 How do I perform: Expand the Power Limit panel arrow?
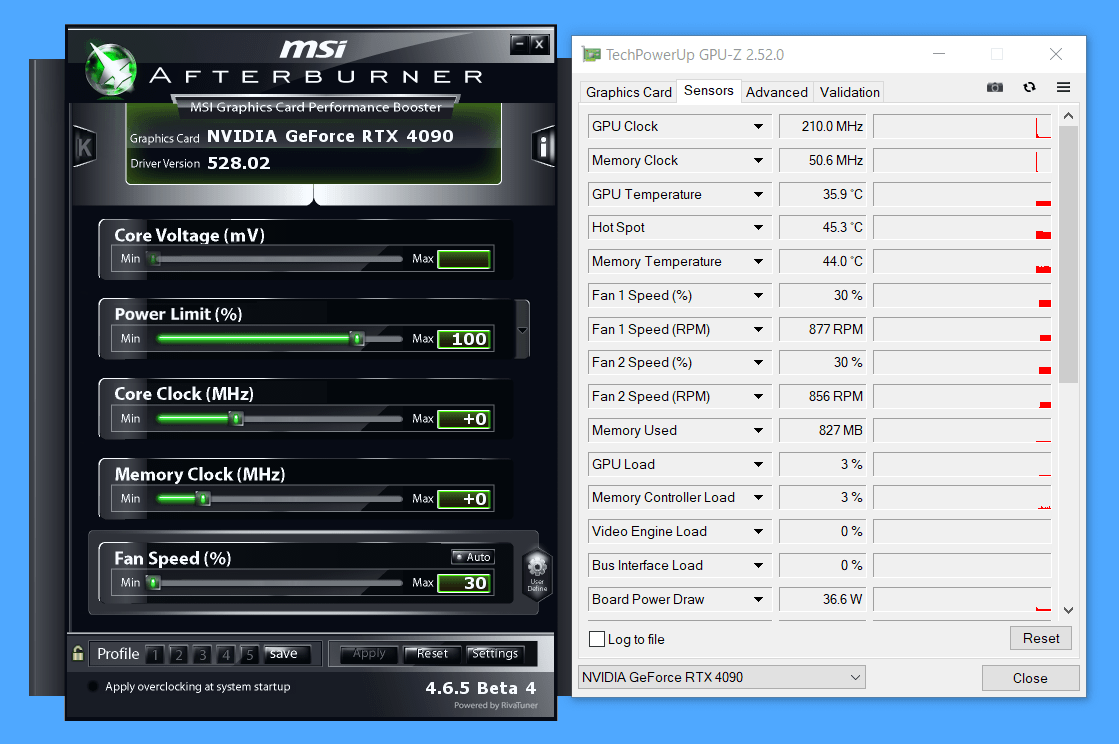pos(522,330)
